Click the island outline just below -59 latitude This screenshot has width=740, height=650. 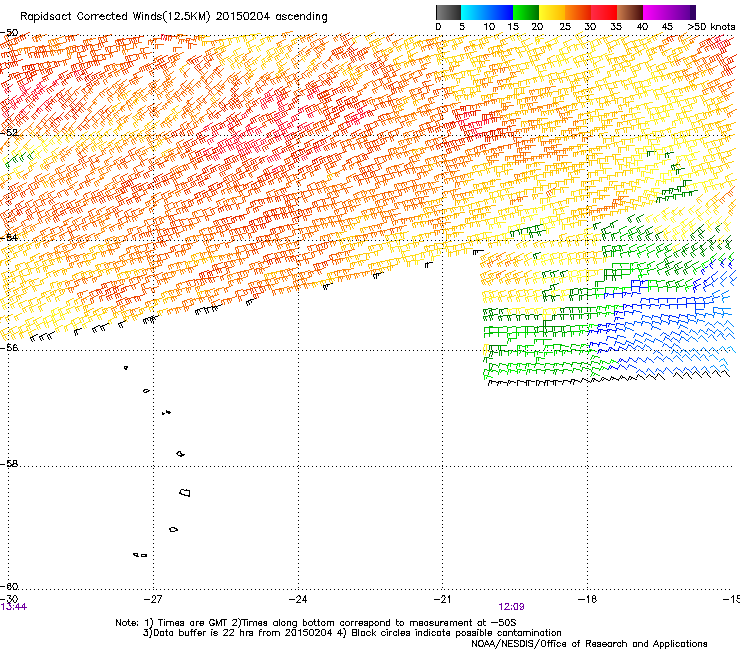[x=173, y=529]
